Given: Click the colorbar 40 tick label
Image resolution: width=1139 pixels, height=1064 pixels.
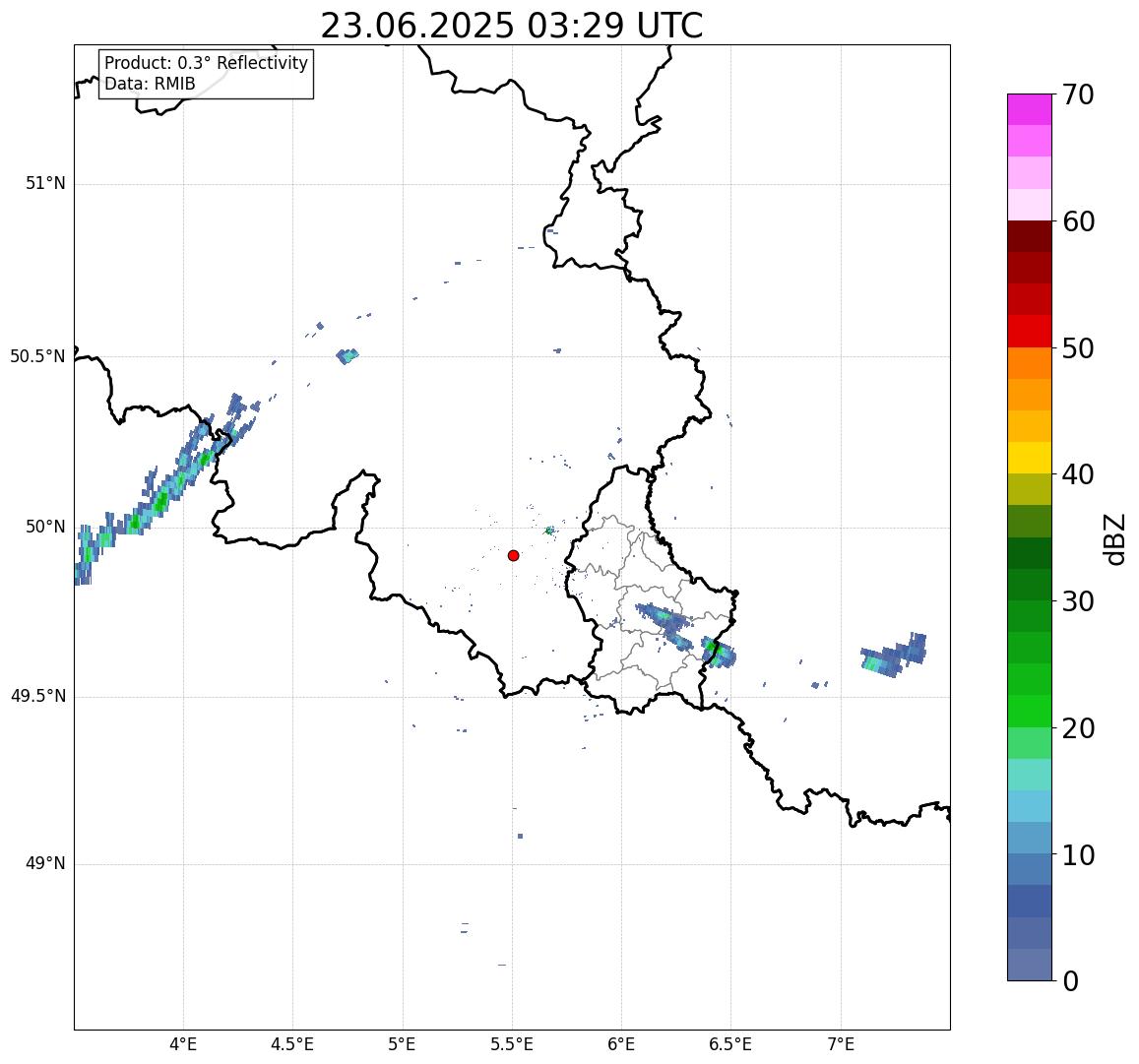Looking at the screenshot, I should pyautogui.click(x=1079, y=474).
